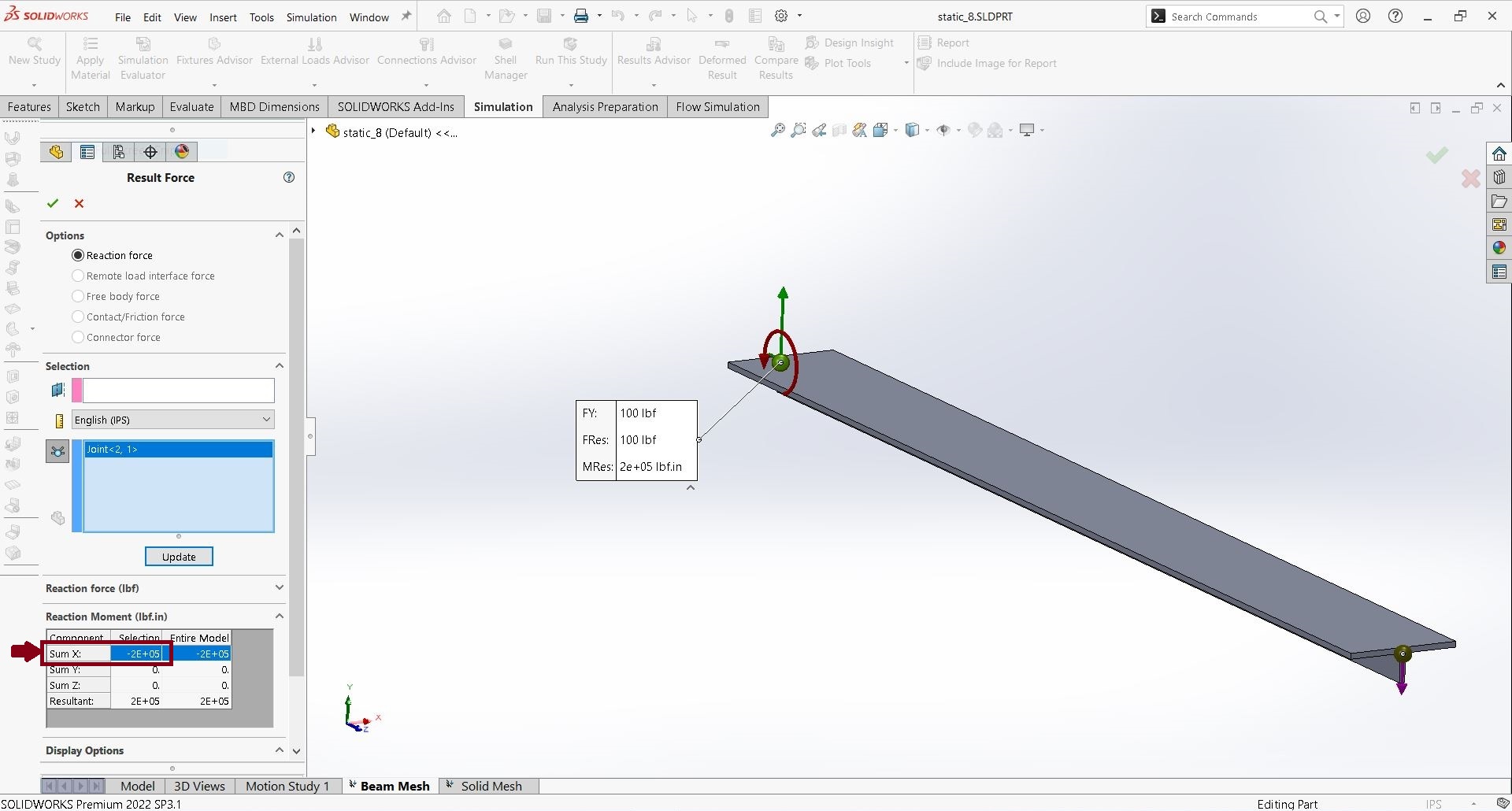Expand the Reaction force (lbf) section

(x=279, y=588)
